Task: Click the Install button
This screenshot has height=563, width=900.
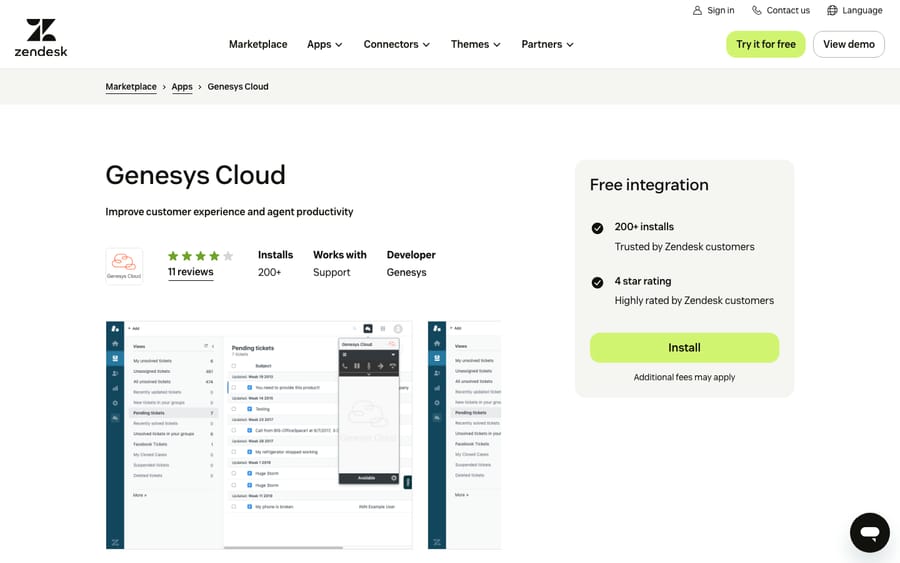Action: [684, 348]
